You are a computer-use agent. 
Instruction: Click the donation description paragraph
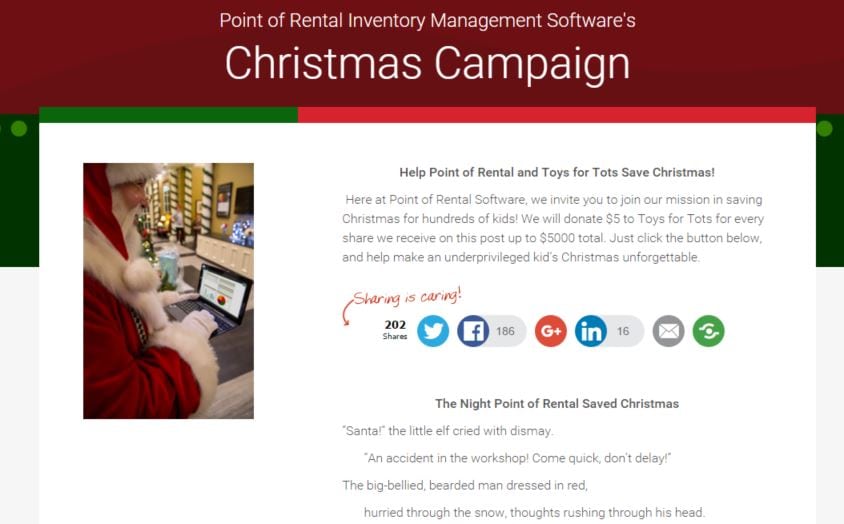(553, 228)
